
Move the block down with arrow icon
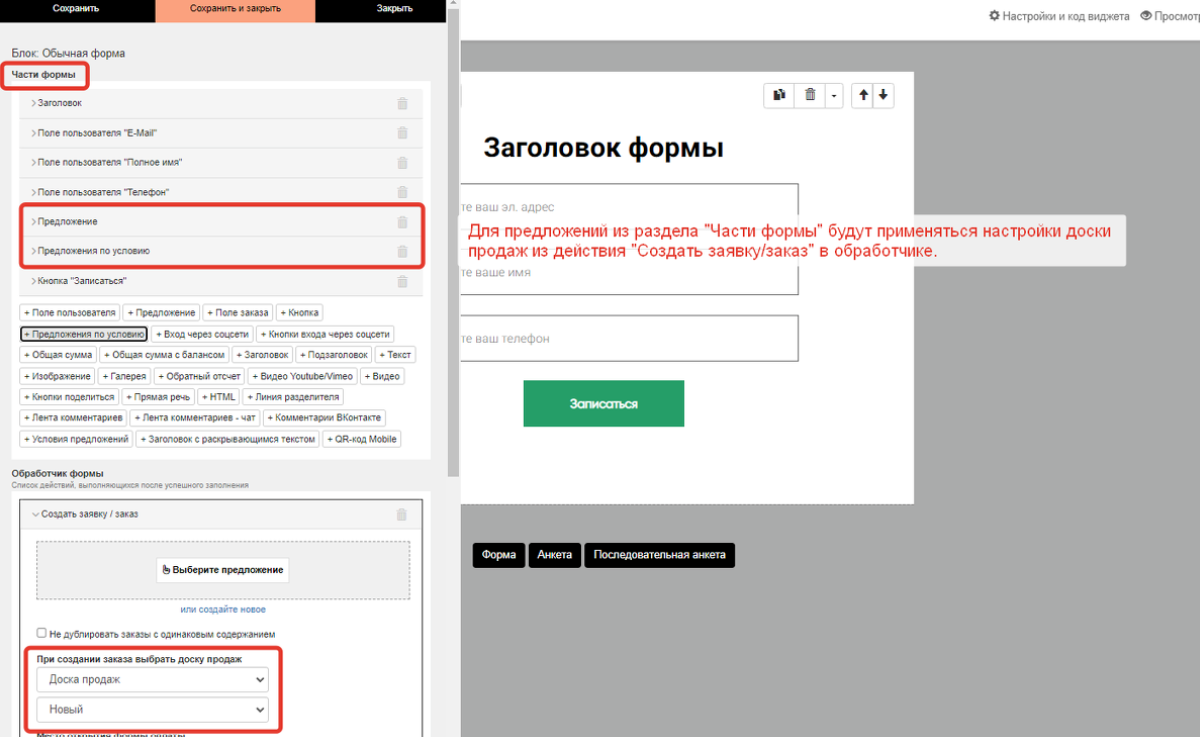click(884, 95)
